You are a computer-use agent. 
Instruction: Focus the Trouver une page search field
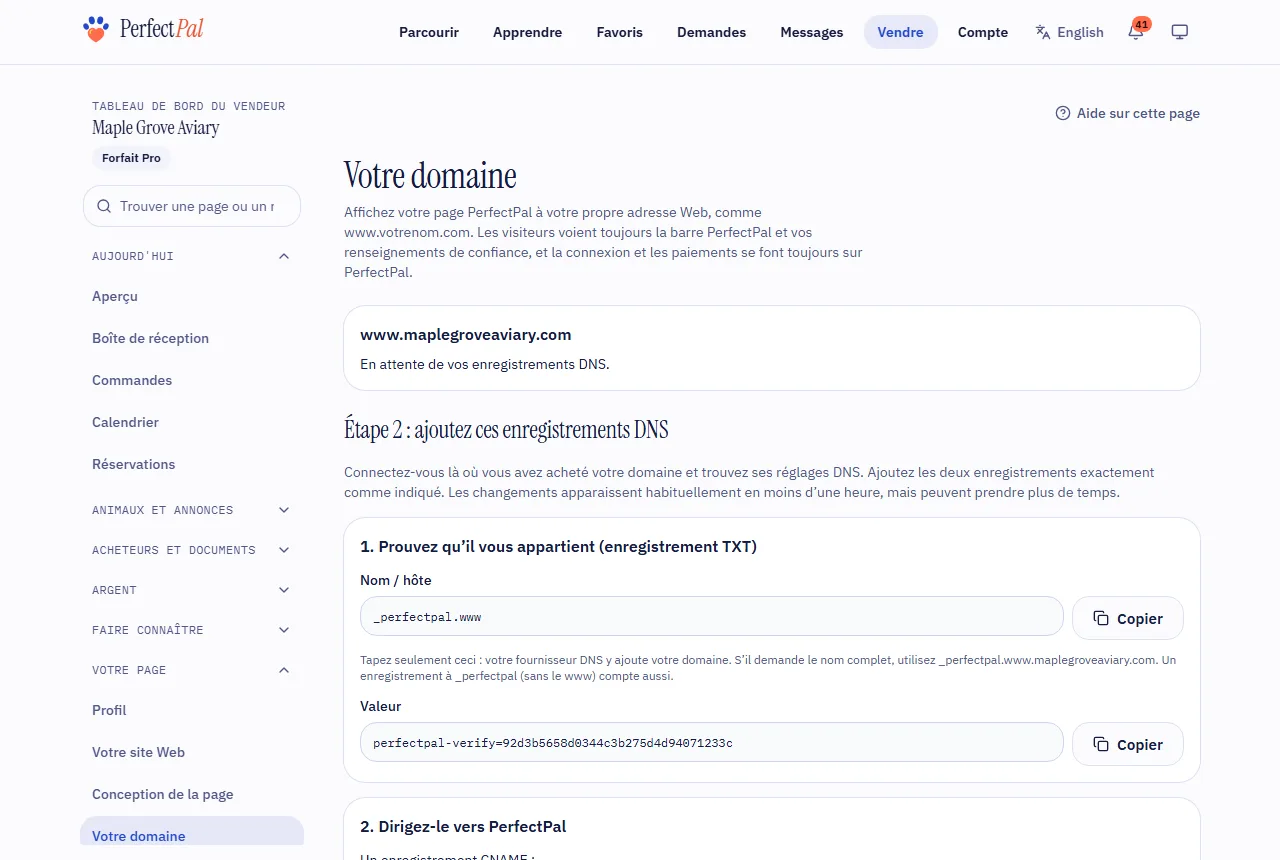coord(192,206)
